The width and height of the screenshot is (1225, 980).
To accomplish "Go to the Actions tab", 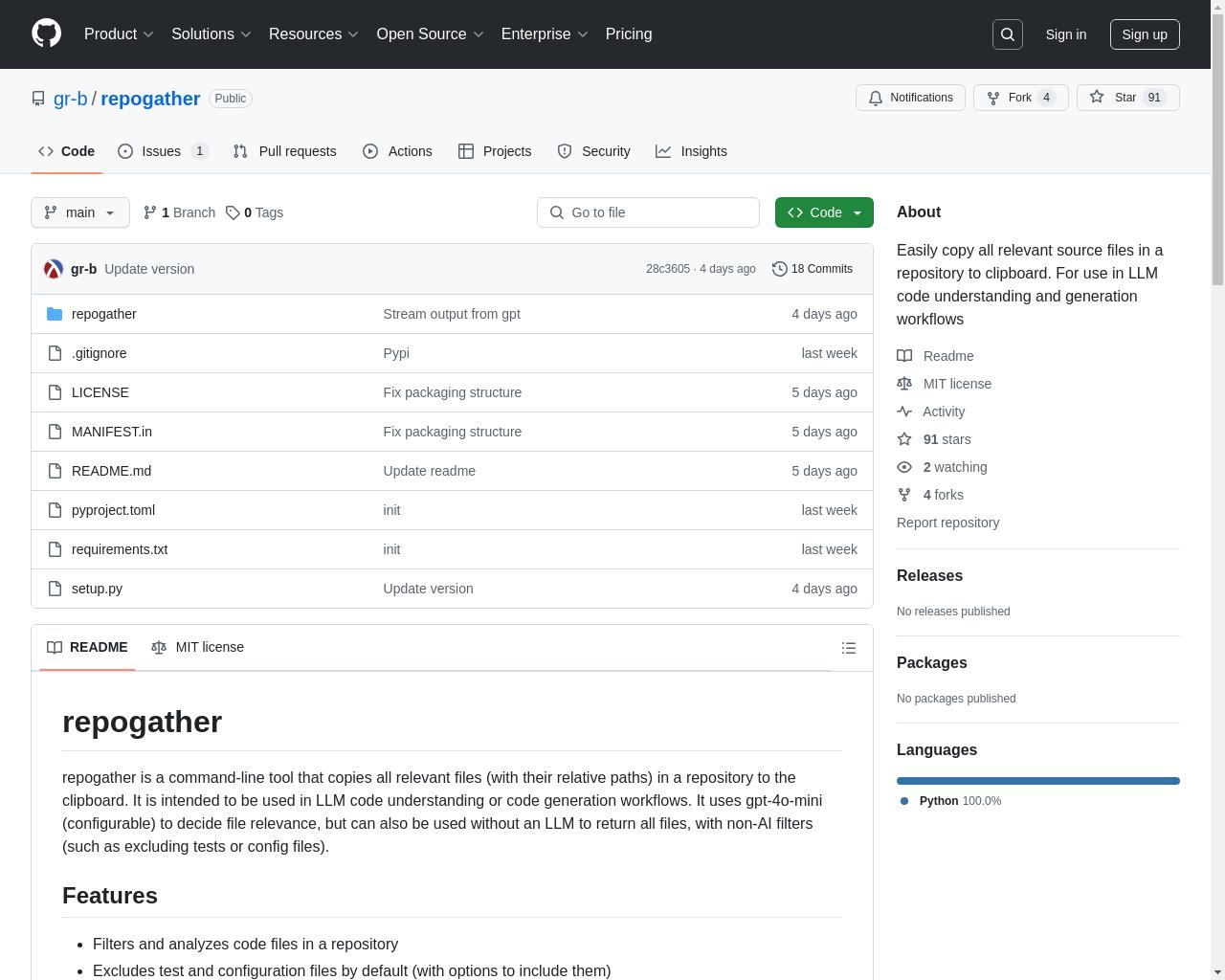I will click(x=397, y=151).
